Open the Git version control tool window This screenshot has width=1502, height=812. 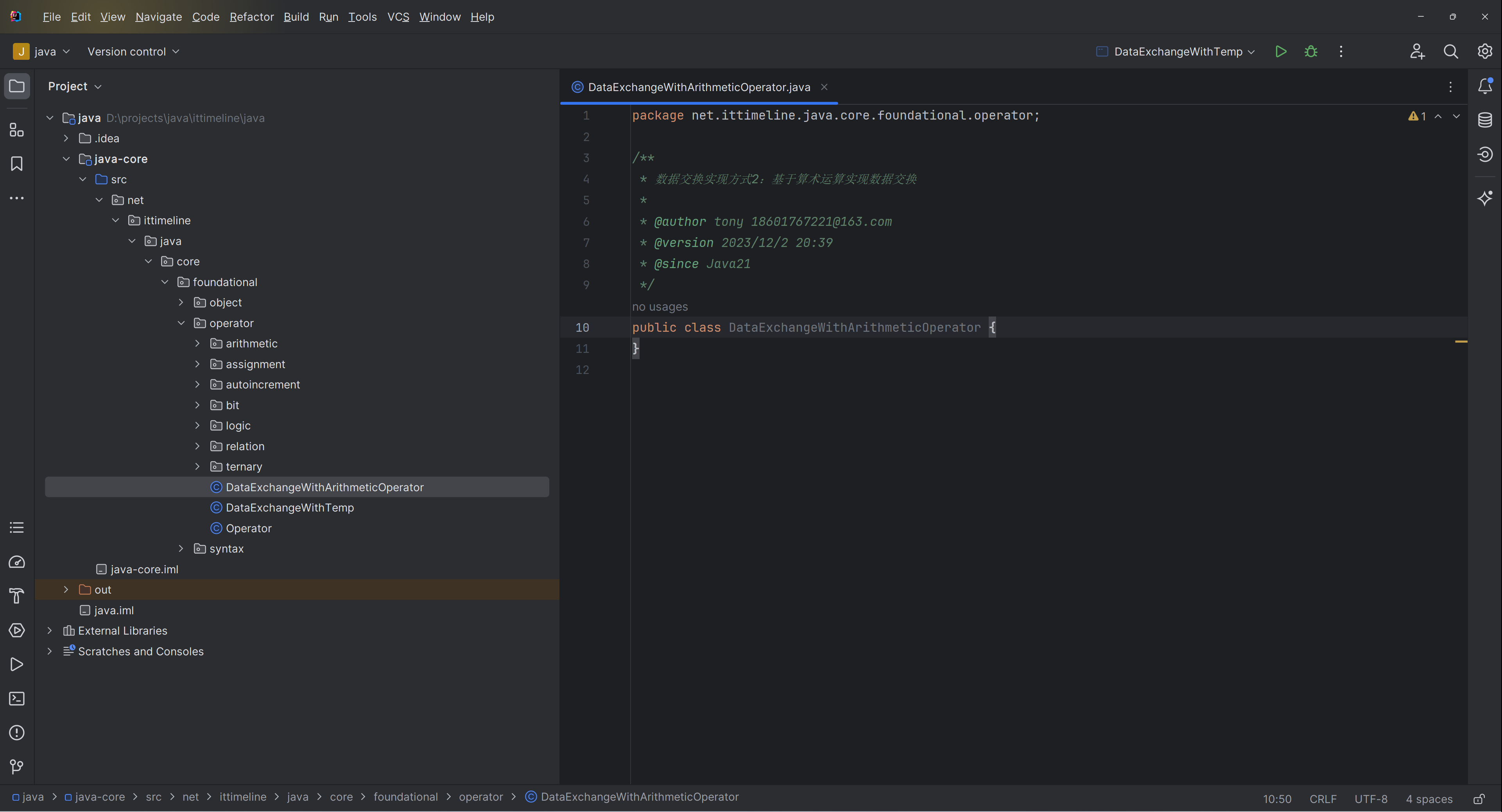(x=17, y=767)
